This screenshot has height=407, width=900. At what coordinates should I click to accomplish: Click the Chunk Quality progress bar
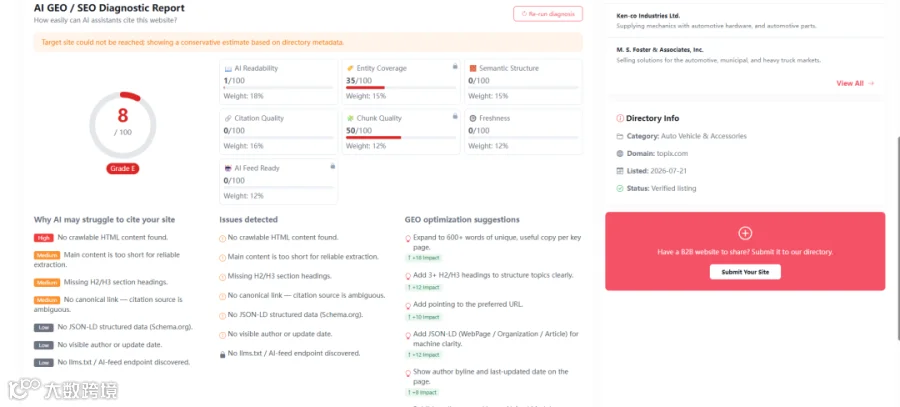pyautogui.click(x=401, y=137)
